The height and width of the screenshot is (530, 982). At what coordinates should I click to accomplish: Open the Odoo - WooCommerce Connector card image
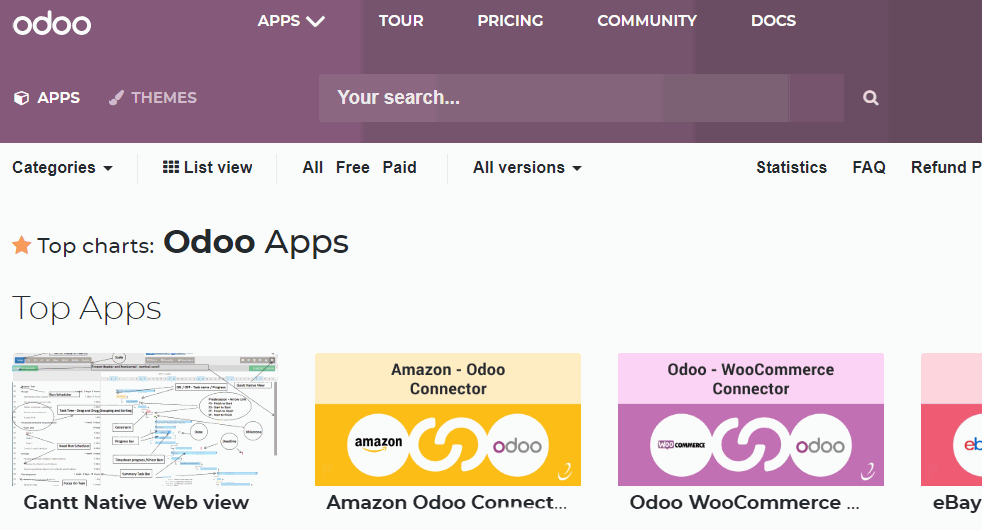(x=751, y=419)
